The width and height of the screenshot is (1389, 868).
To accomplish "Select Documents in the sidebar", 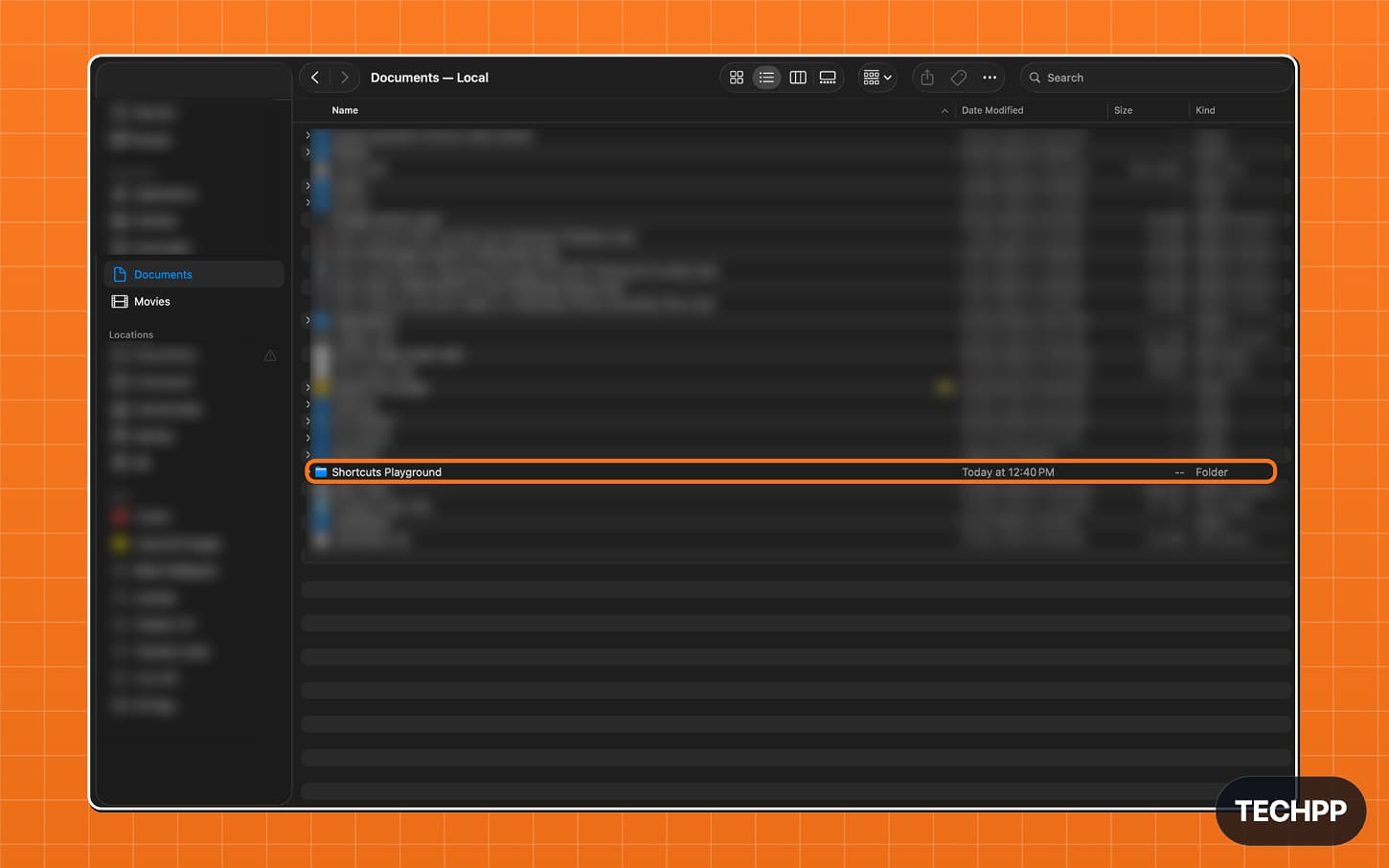I will [x=194, y=274].
